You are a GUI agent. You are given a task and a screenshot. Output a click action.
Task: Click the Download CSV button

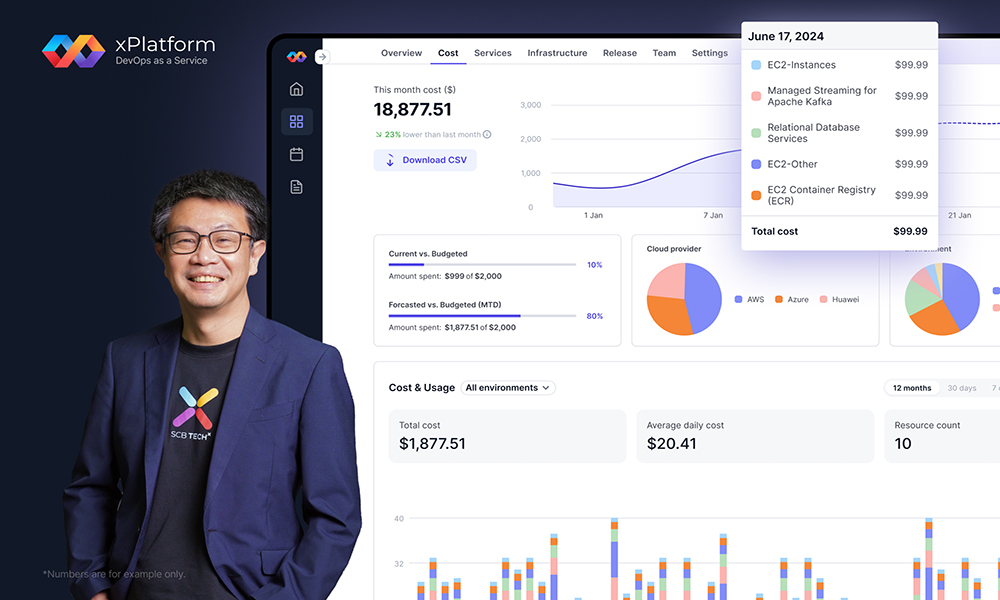(x=425, y=160)
